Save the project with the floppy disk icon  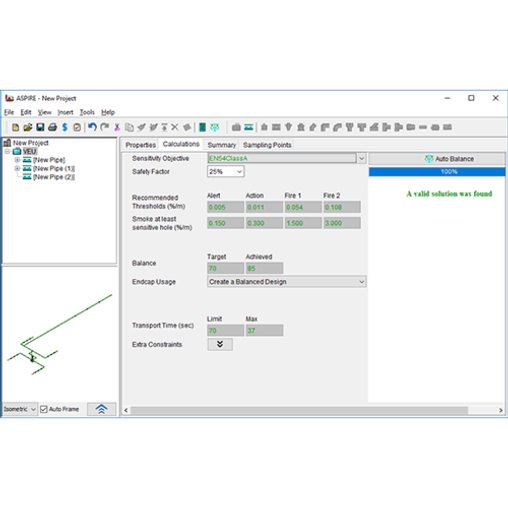(x=40, y=127)
